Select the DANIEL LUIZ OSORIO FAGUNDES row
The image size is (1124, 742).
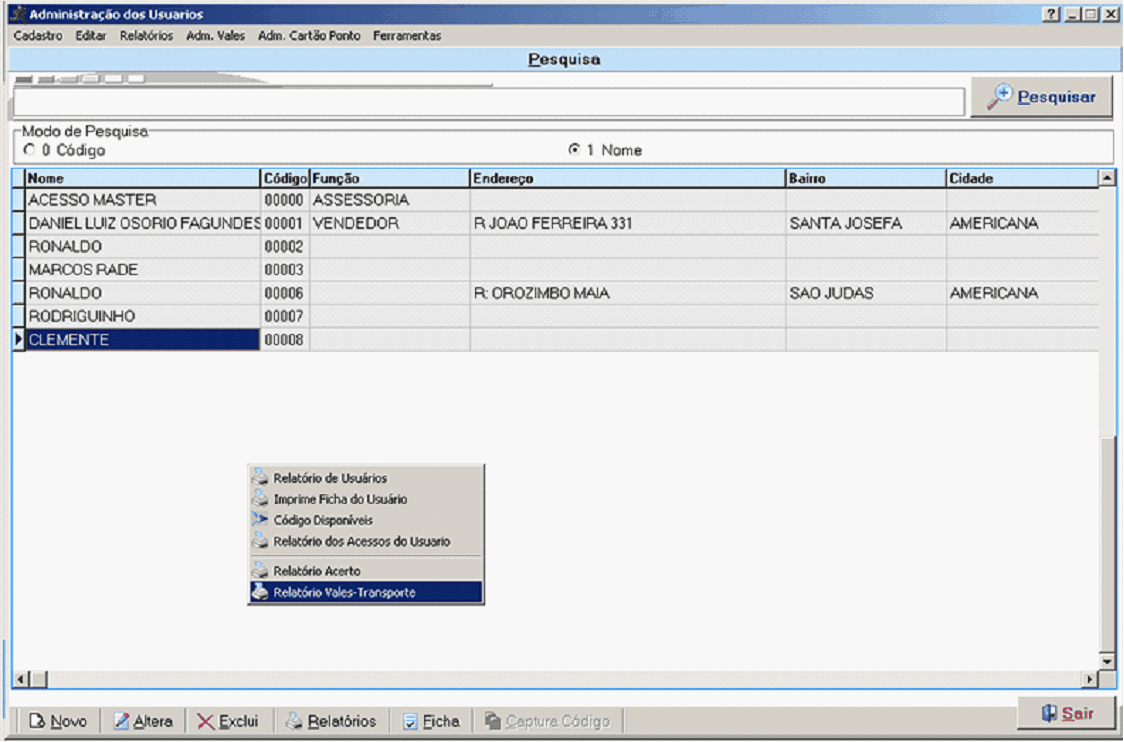click(143, 224)
